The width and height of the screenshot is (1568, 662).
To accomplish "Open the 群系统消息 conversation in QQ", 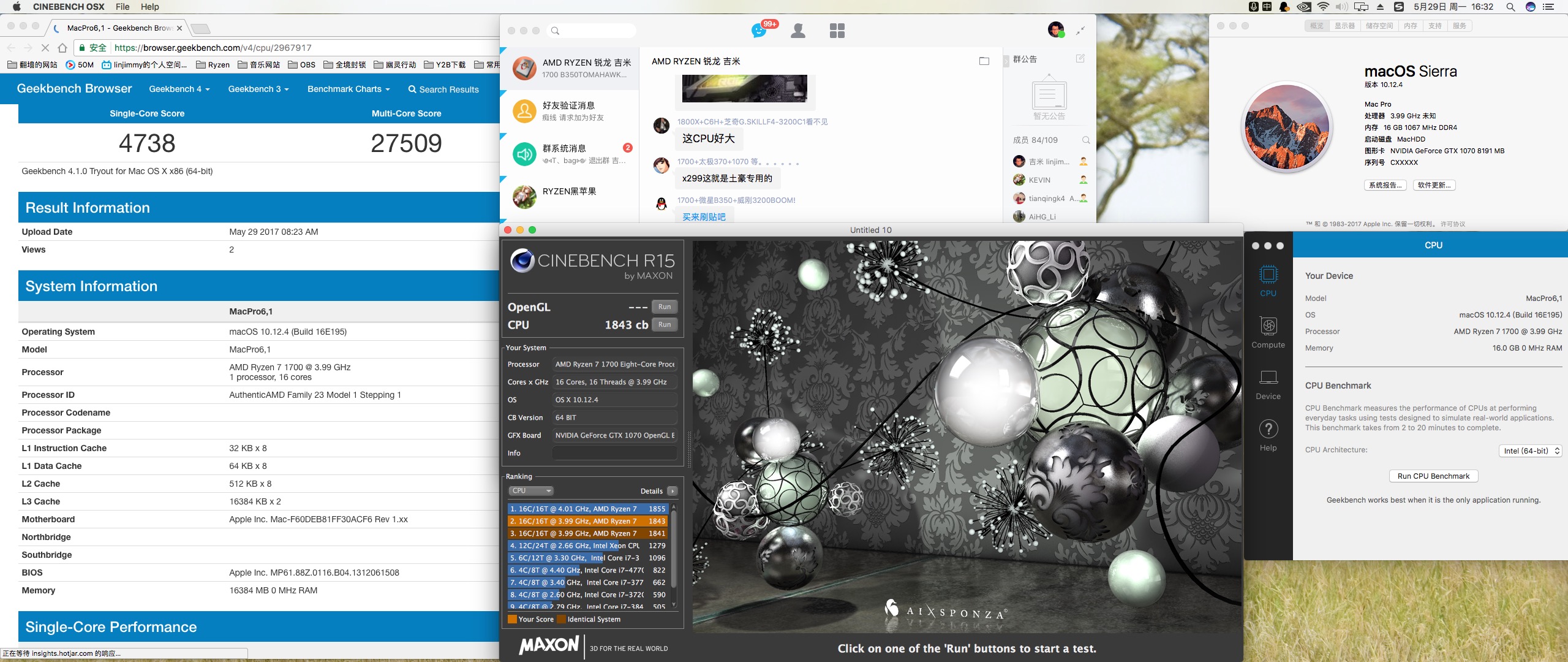I will pyautogui.click(x=570, y=154).
